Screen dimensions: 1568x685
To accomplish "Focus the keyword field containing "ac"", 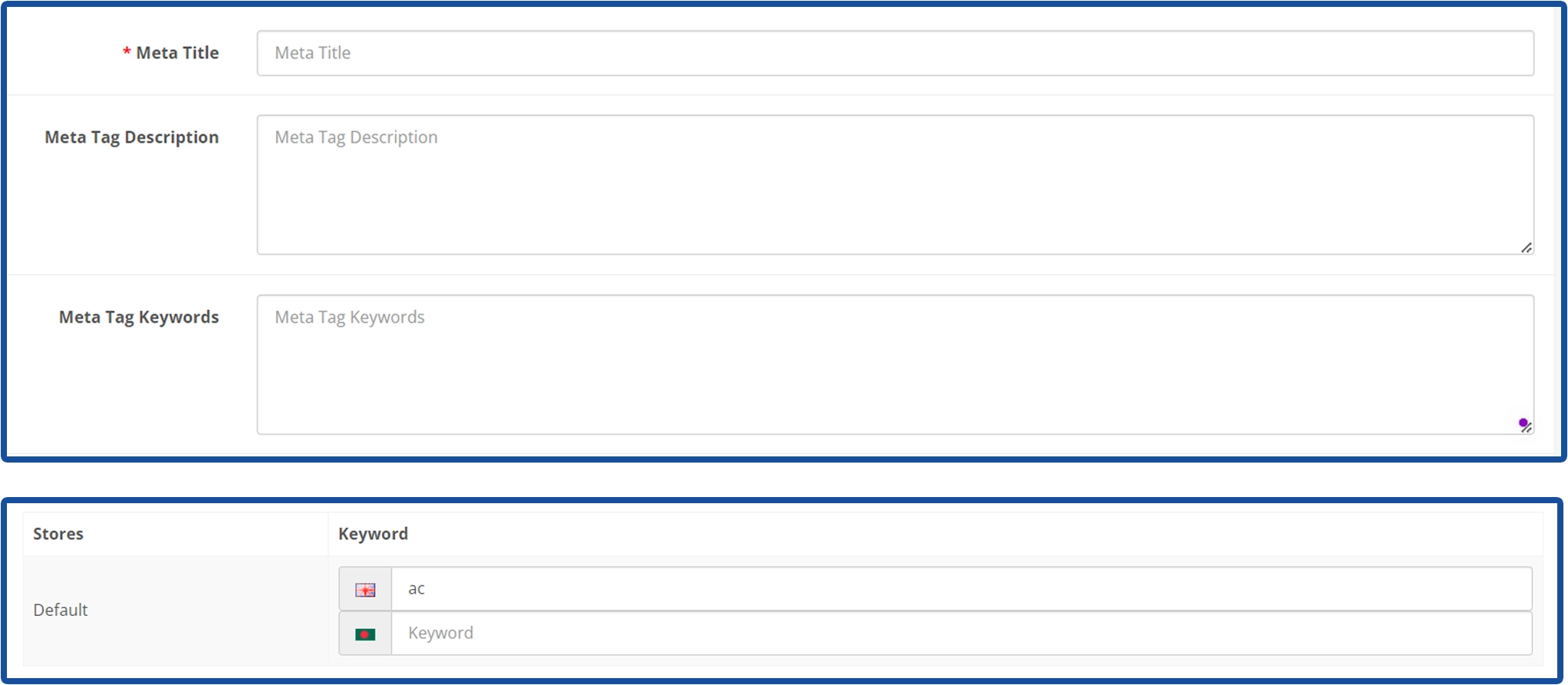I will [x=960, y=589].
